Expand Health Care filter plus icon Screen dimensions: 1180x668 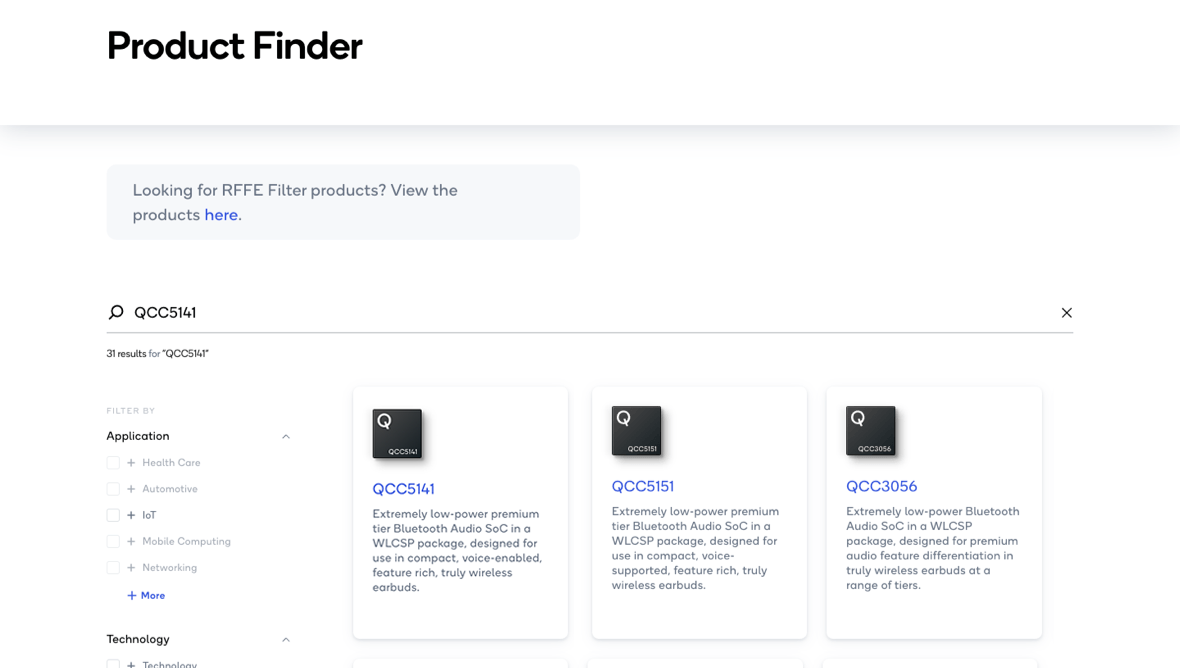coord(131,463)
